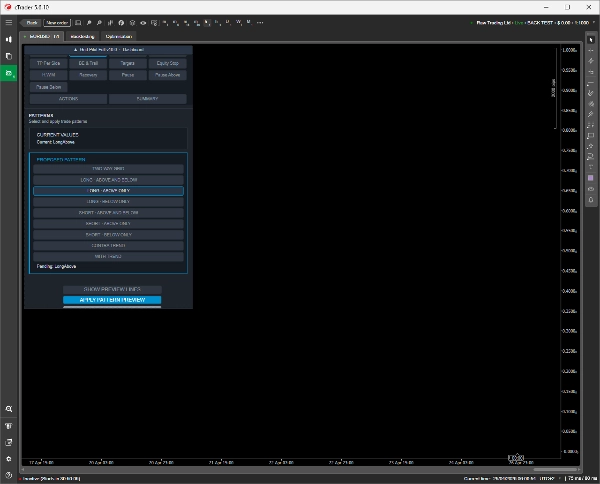This screenshot has width=600, height=484.
Task: Open the Pause Below section
Action: pos(49,87)
